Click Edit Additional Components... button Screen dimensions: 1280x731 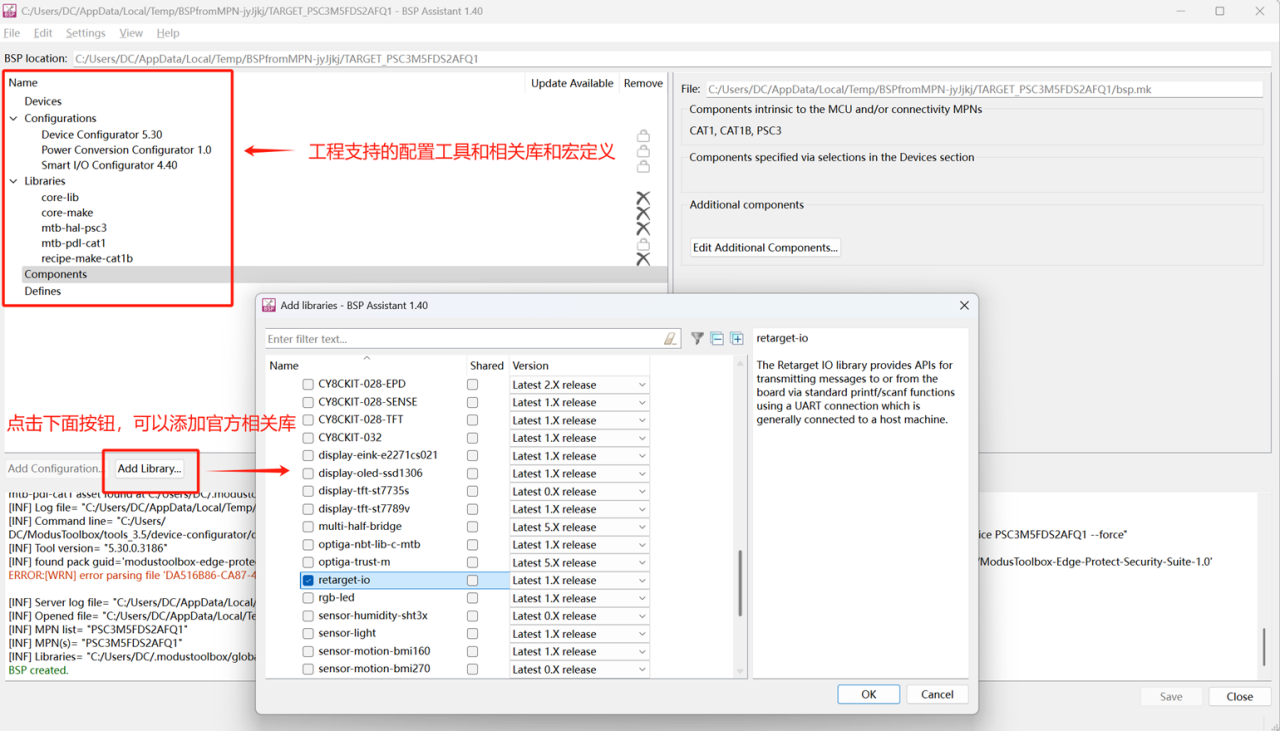coord(765,248)
